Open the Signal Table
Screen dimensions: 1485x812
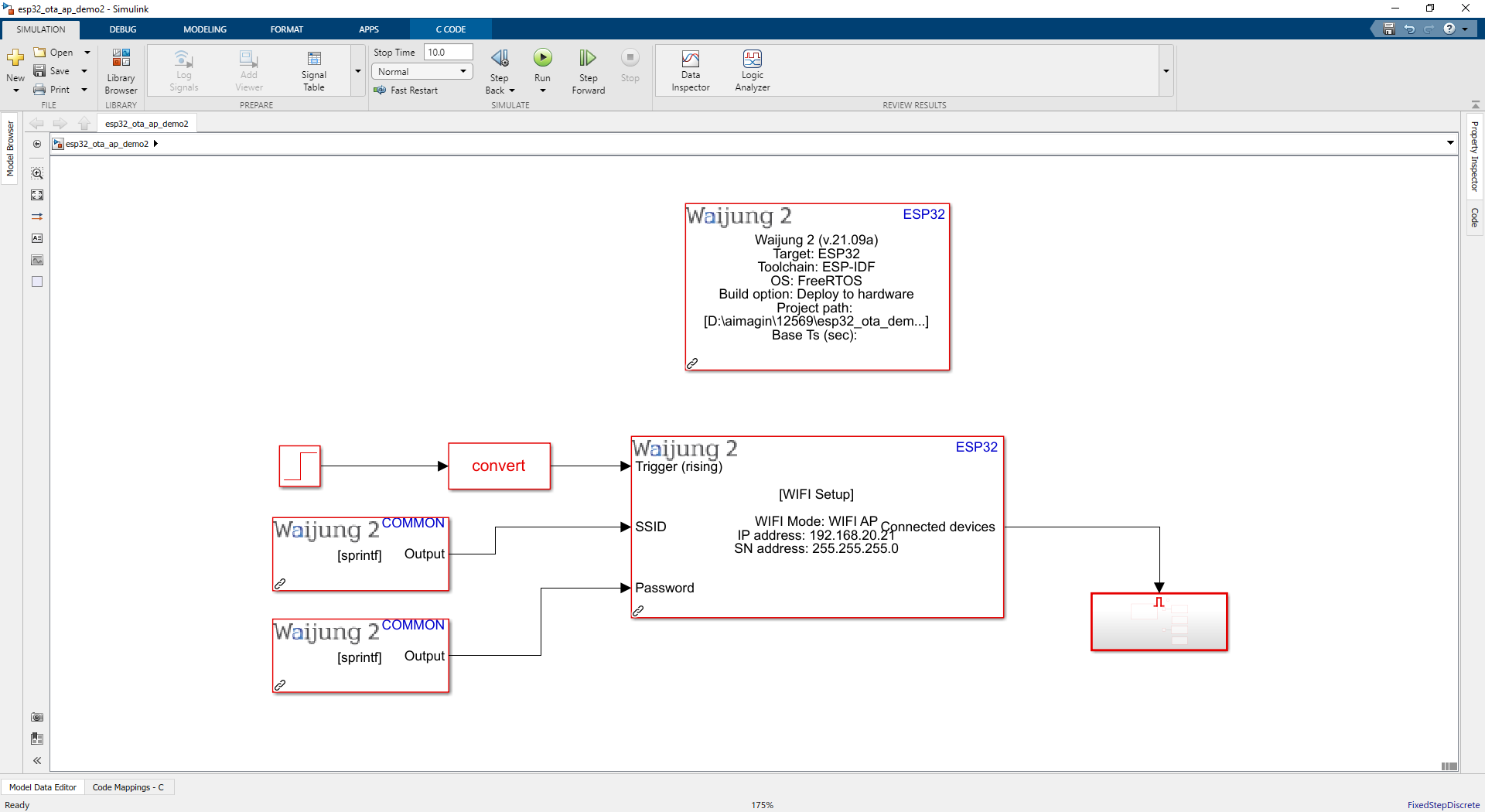click(x=314, y=71)
